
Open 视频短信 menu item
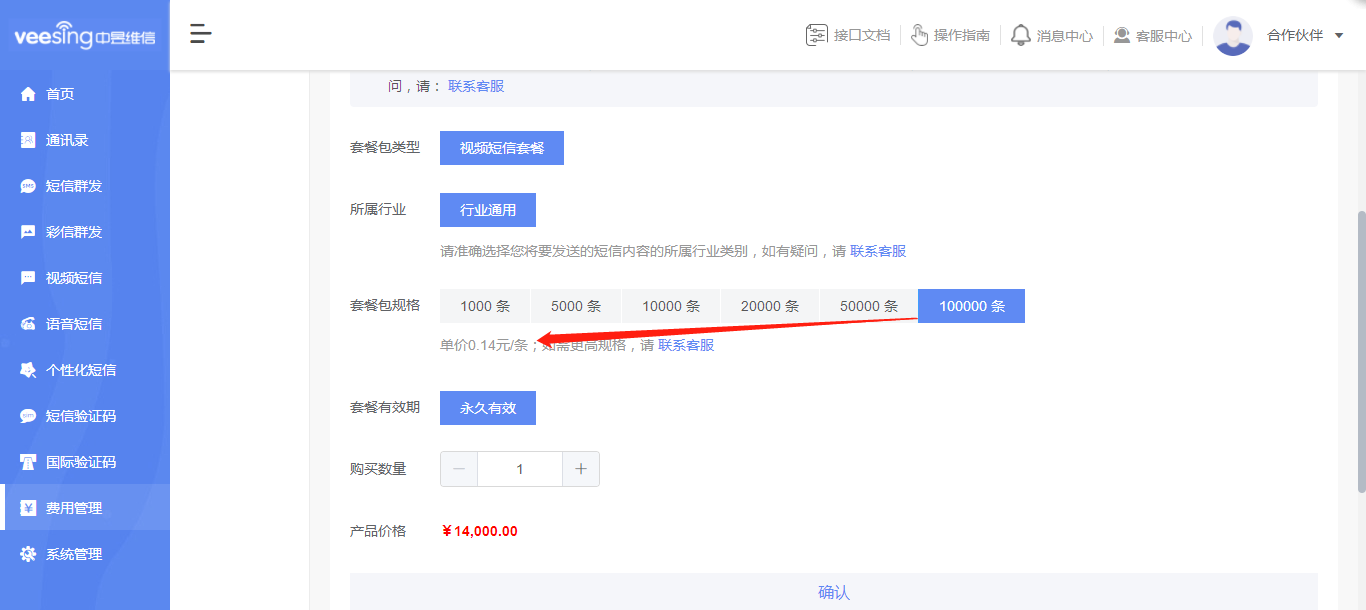(x=85, y=278)
